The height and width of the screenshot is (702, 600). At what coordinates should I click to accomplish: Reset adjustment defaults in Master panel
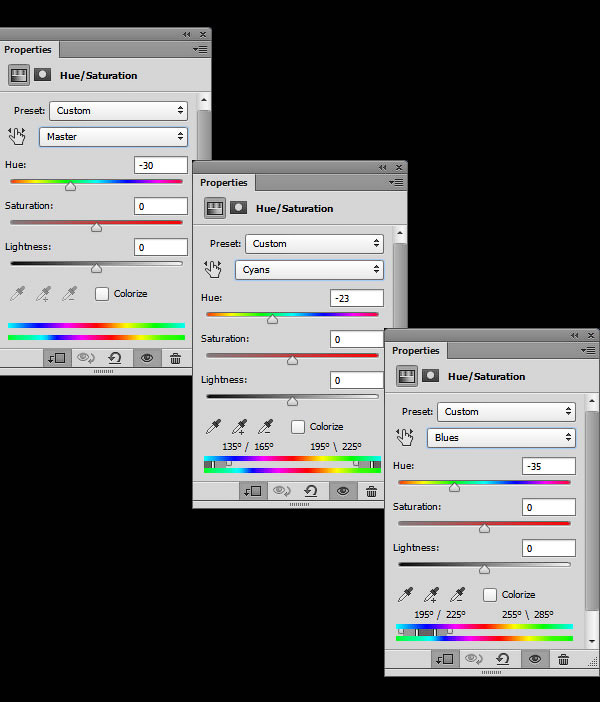coord(115,358)
